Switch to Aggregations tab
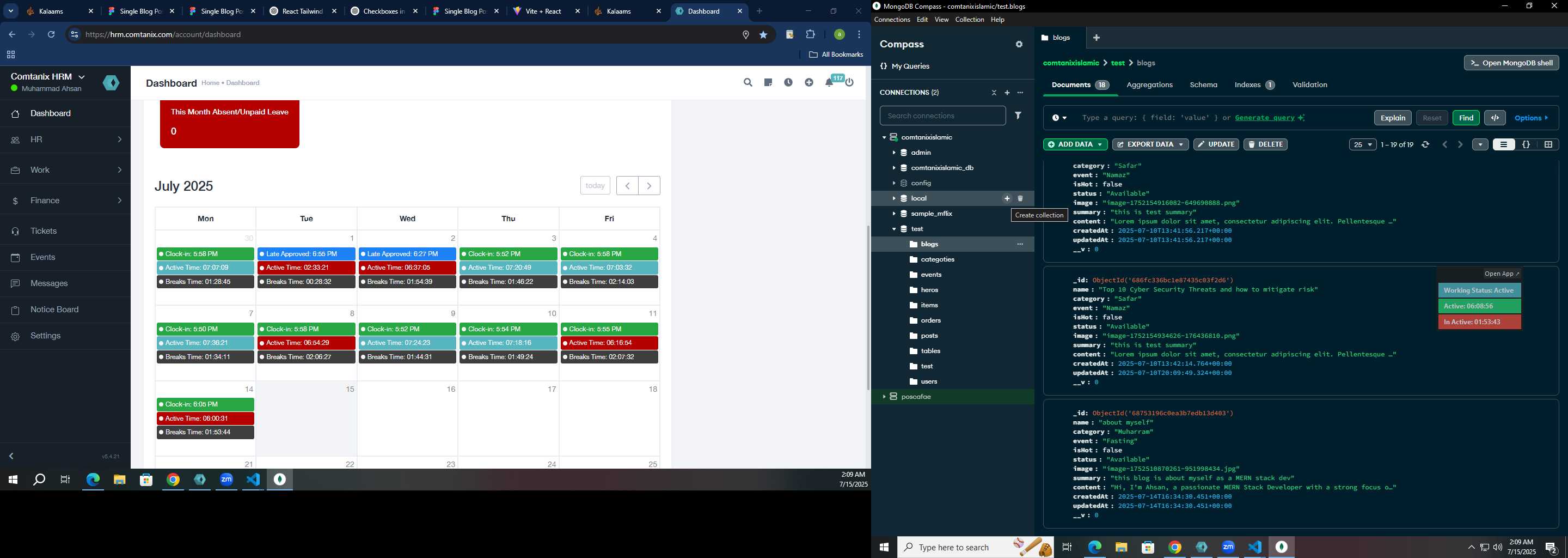The height and width of the screenshot is (558, 1568). (x=1149, y=84)
